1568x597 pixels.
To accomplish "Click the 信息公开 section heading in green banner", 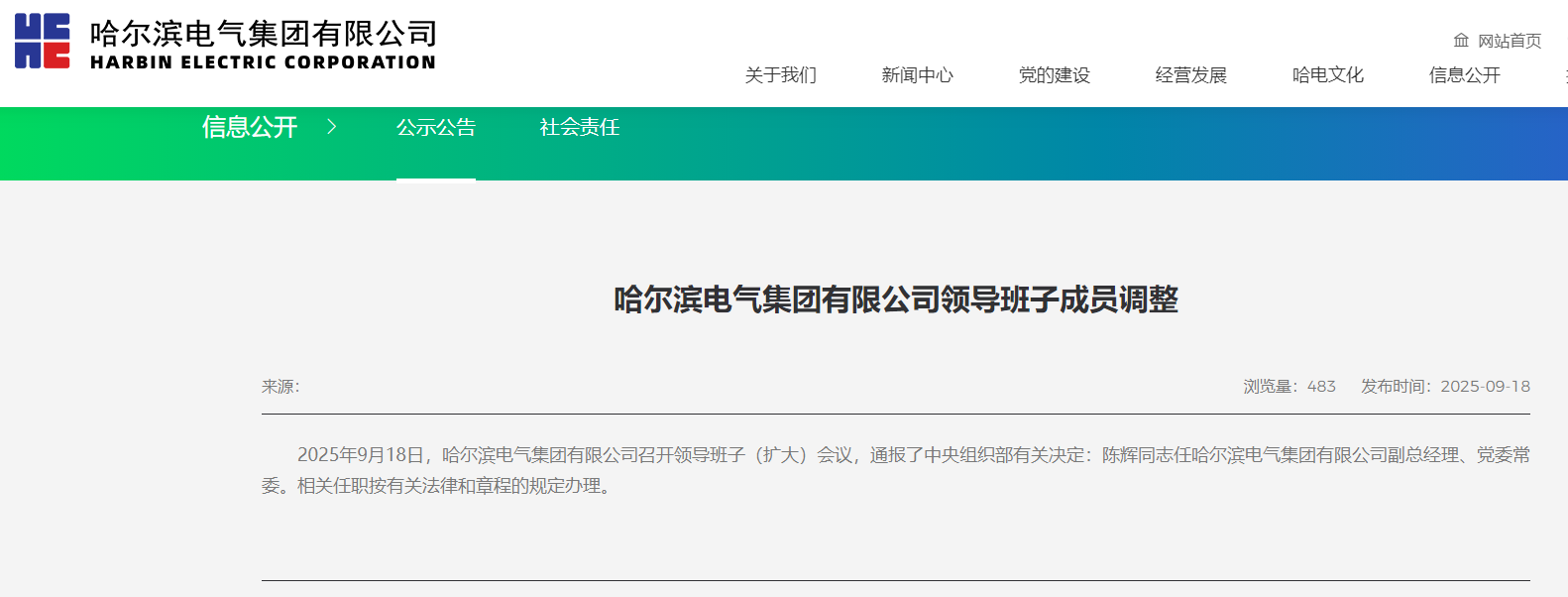I will pos(250,127).
